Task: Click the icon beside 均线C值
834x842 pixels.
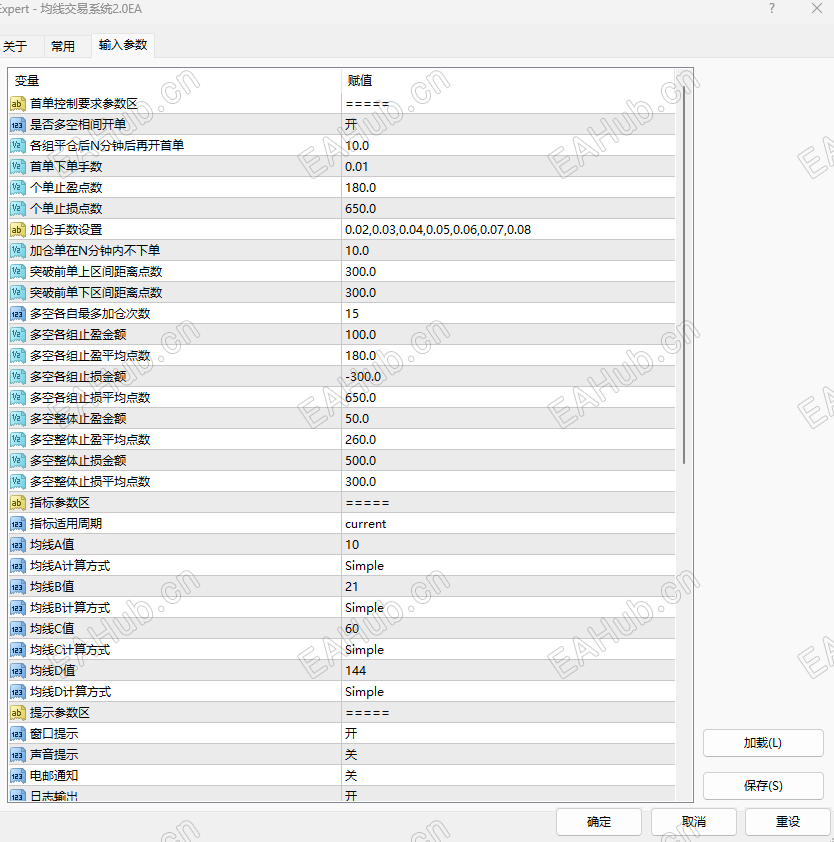Action: (x=18, y=629)
